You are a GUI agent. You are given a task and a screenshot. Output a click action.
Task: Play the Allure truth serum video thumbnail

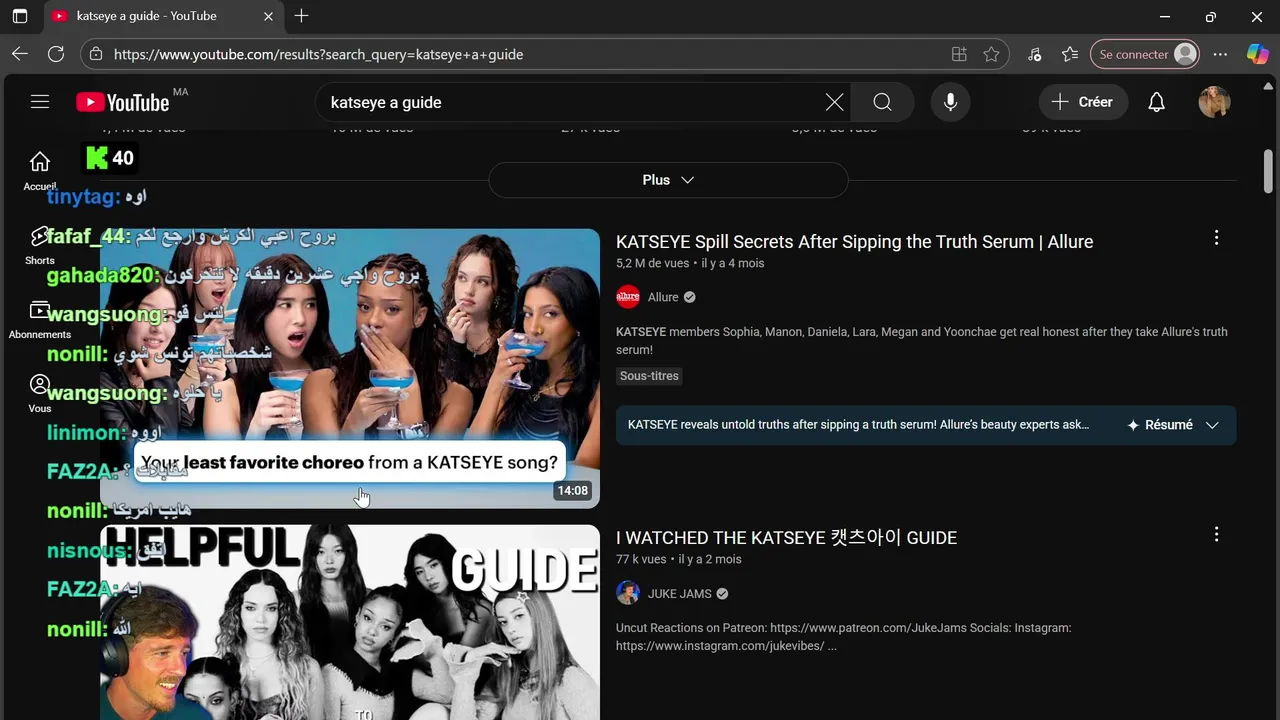click(350, 368)
